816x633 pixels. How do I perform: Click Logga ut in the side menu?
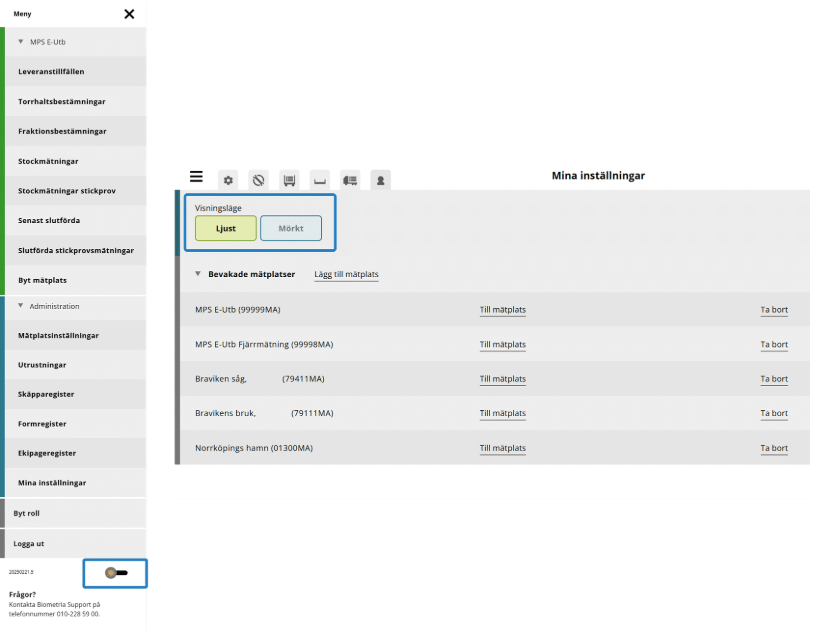coord(29,543)
